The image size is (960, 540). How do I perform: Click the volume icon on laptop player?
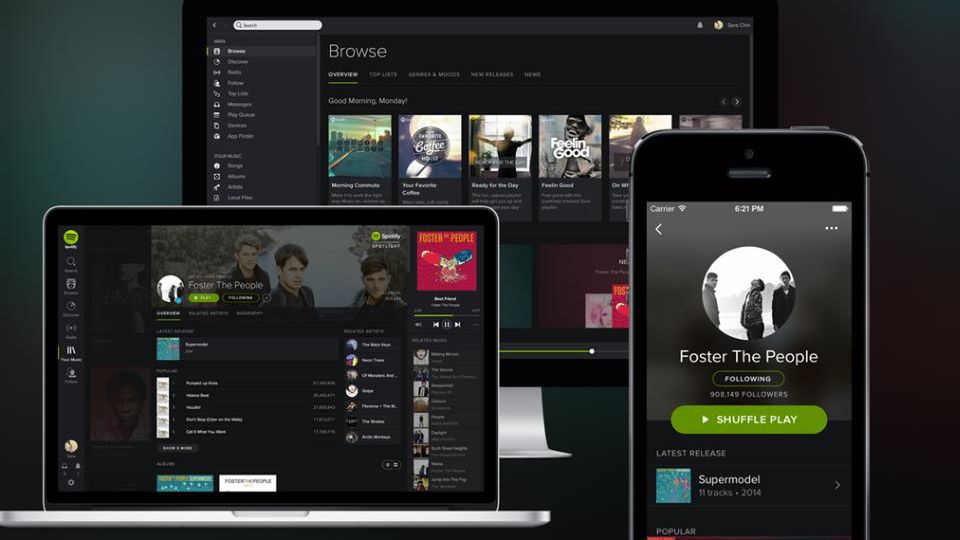tap(418, 324)
